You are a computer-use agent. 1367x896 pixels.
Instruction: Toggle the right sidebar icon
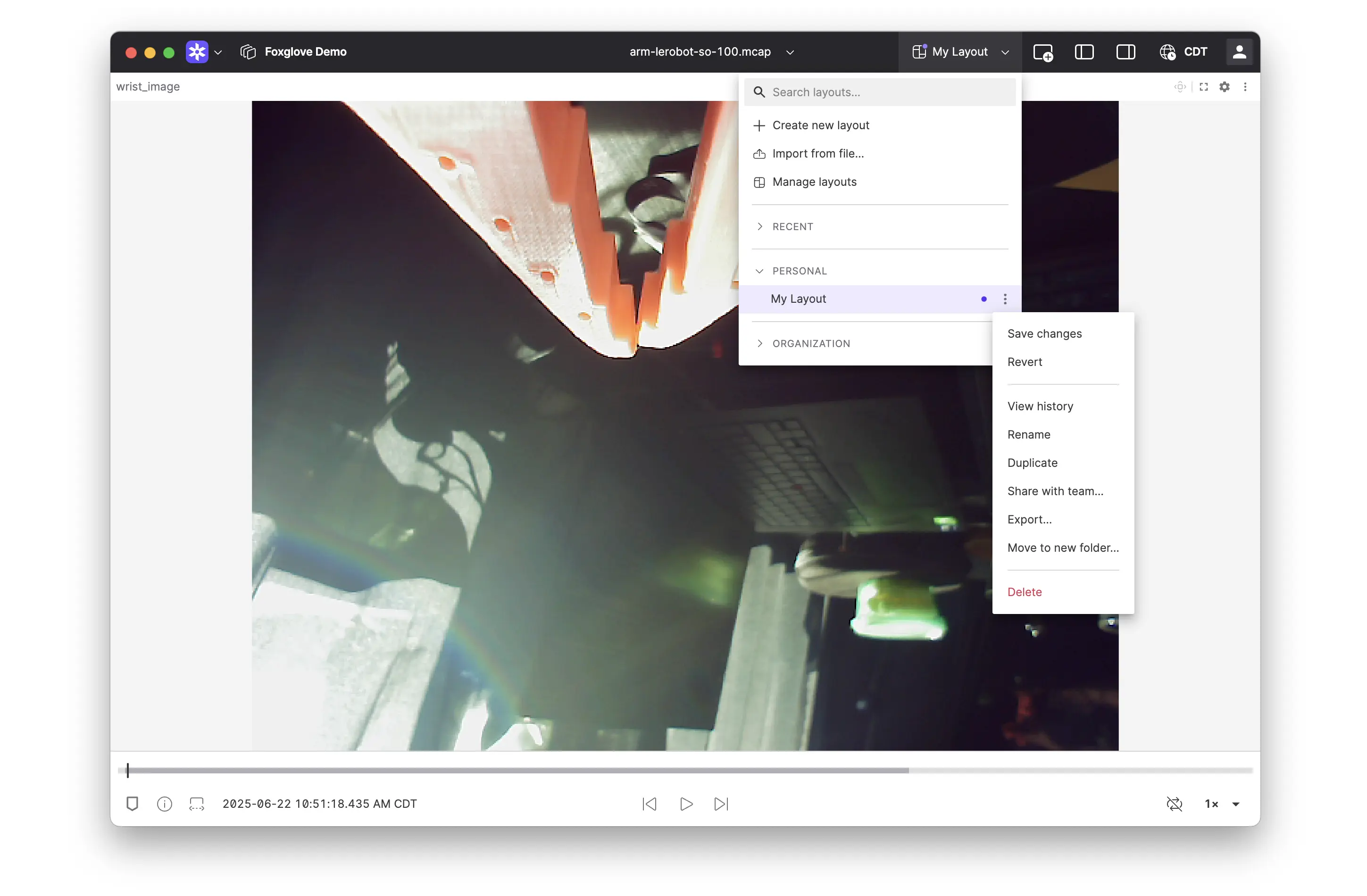point(1125,52)
